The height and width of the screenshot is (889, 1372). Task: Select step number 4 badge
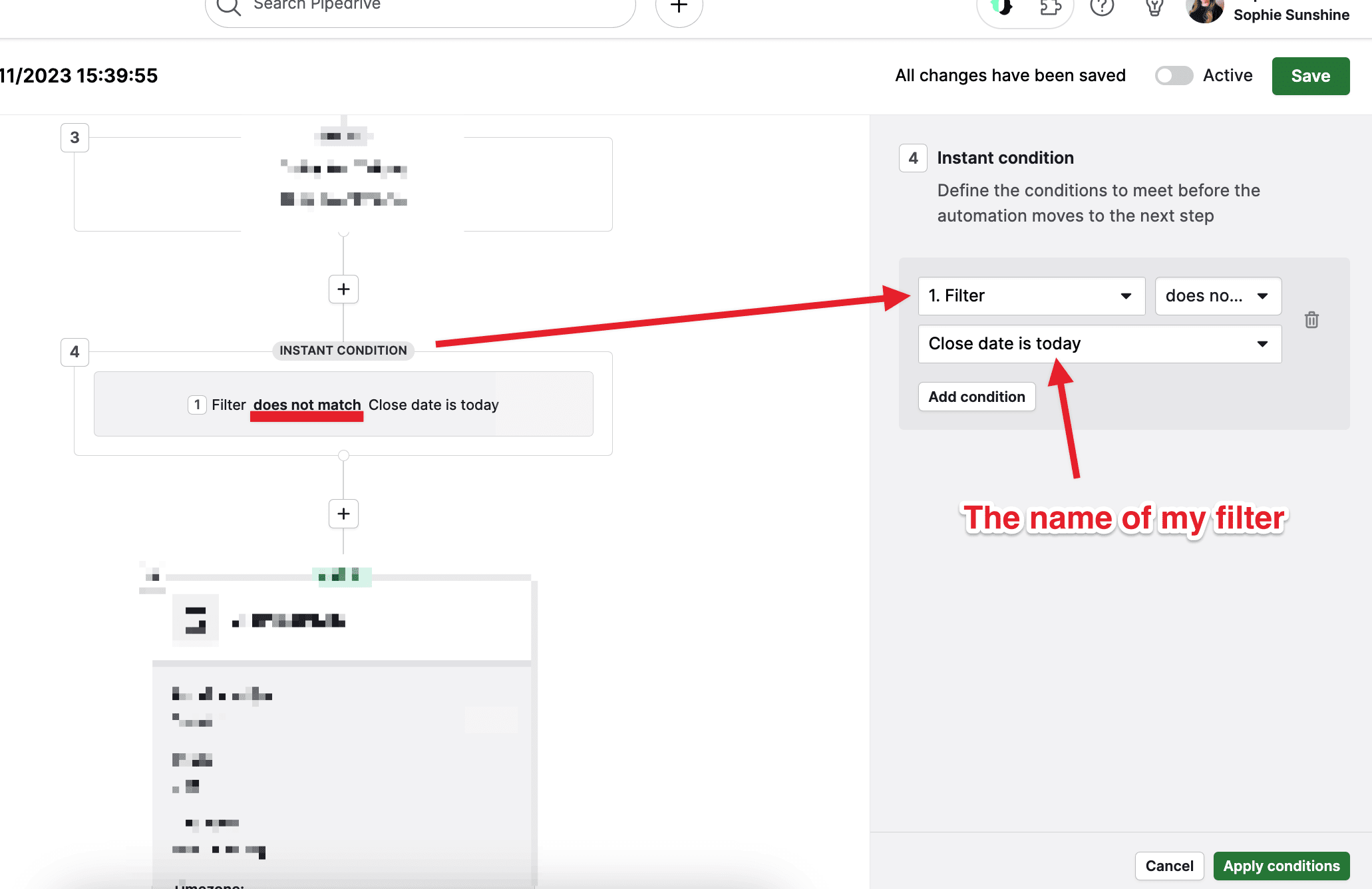click(75, 351)
